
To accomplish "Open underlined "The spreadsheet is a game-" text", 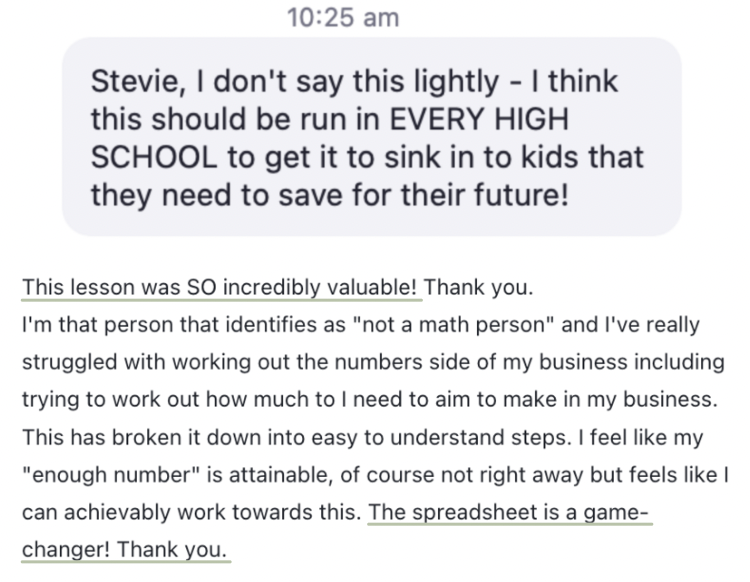I will [x=509, y=512].
